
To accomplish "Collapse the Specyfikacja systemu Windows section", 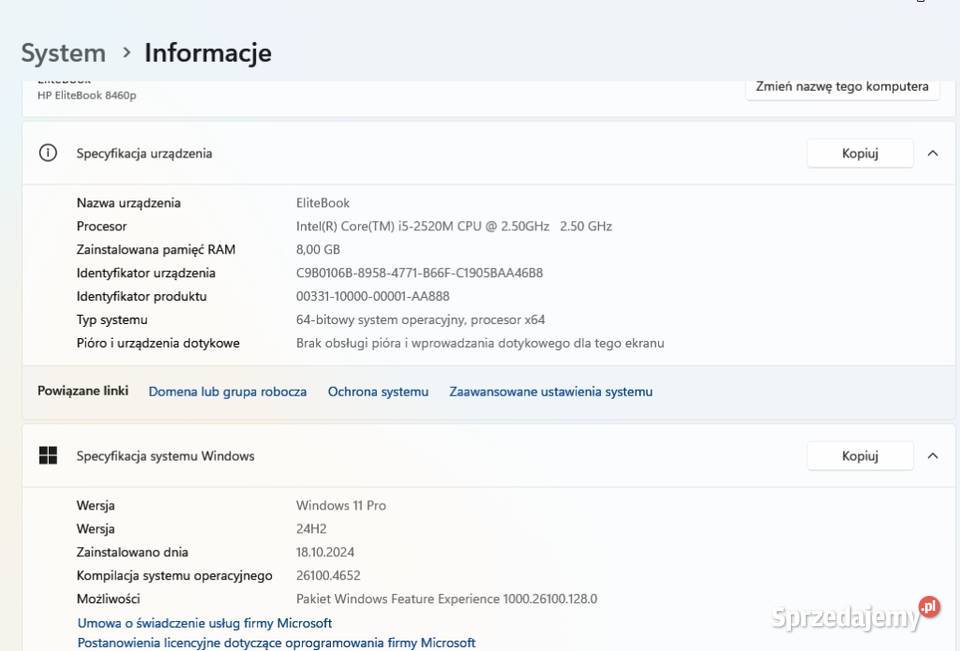I will point(932,456).
